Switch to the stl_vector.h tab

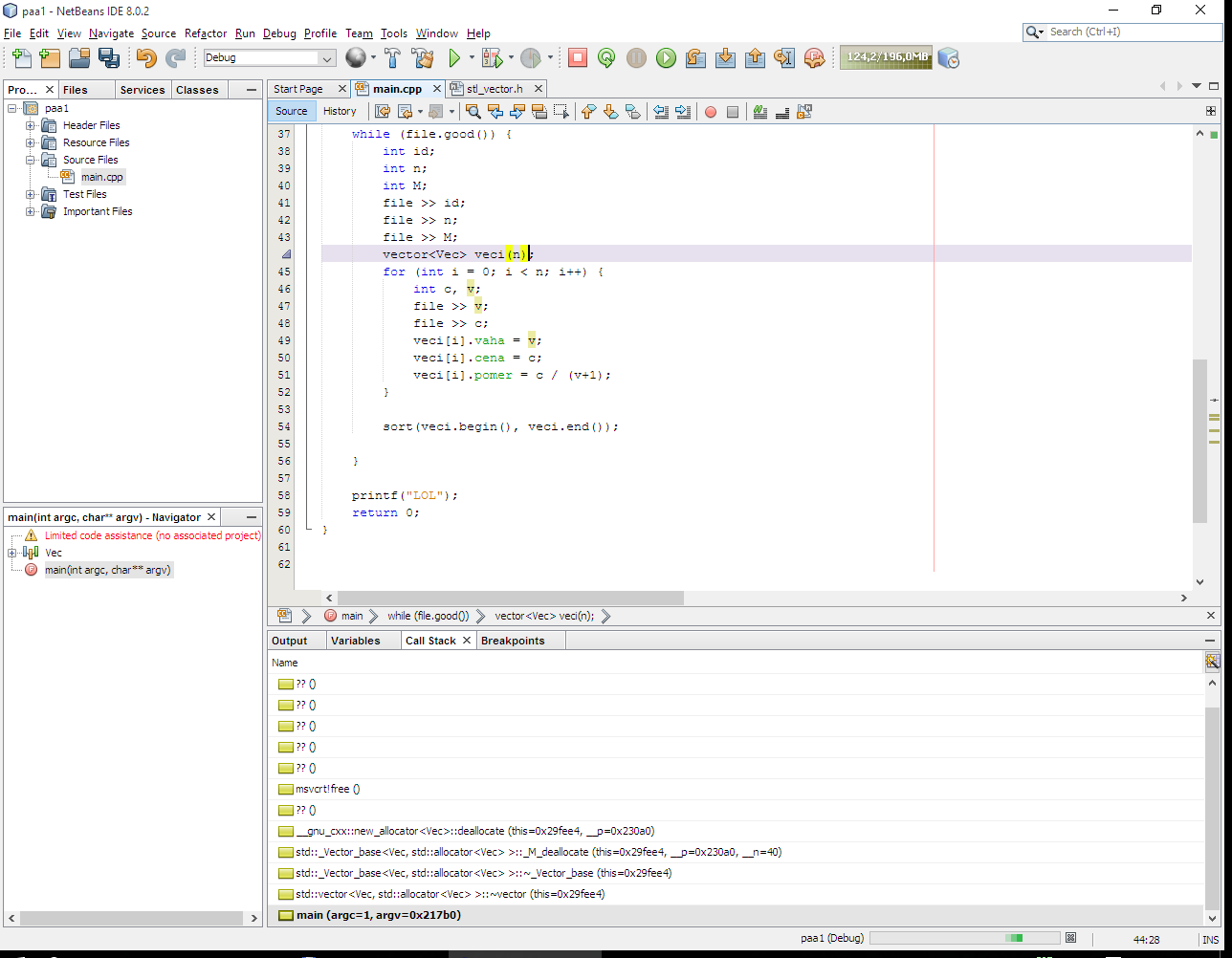point(494,89)
